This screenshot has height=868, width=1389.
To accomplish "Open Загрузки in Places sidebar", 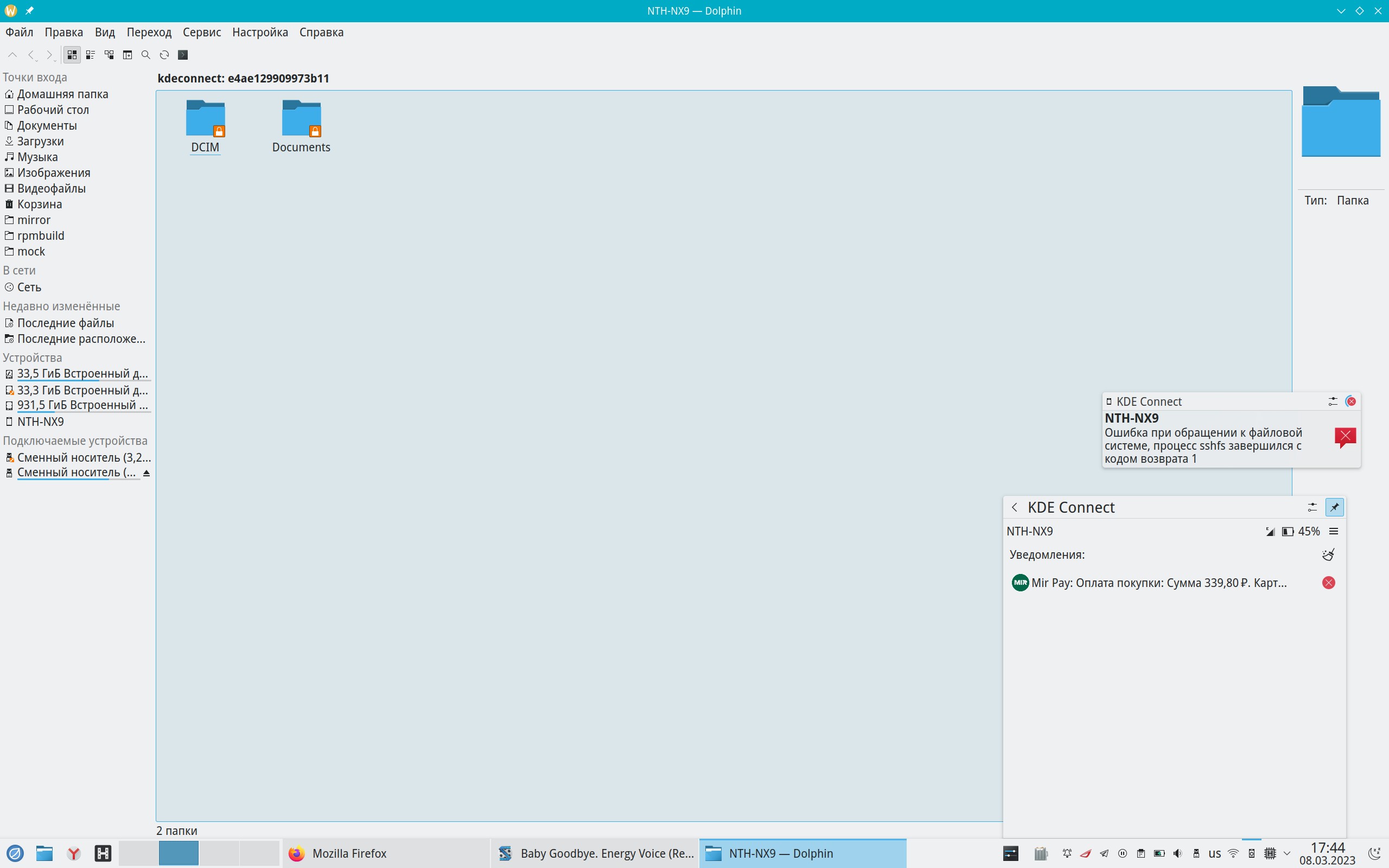I will [40, 141].
